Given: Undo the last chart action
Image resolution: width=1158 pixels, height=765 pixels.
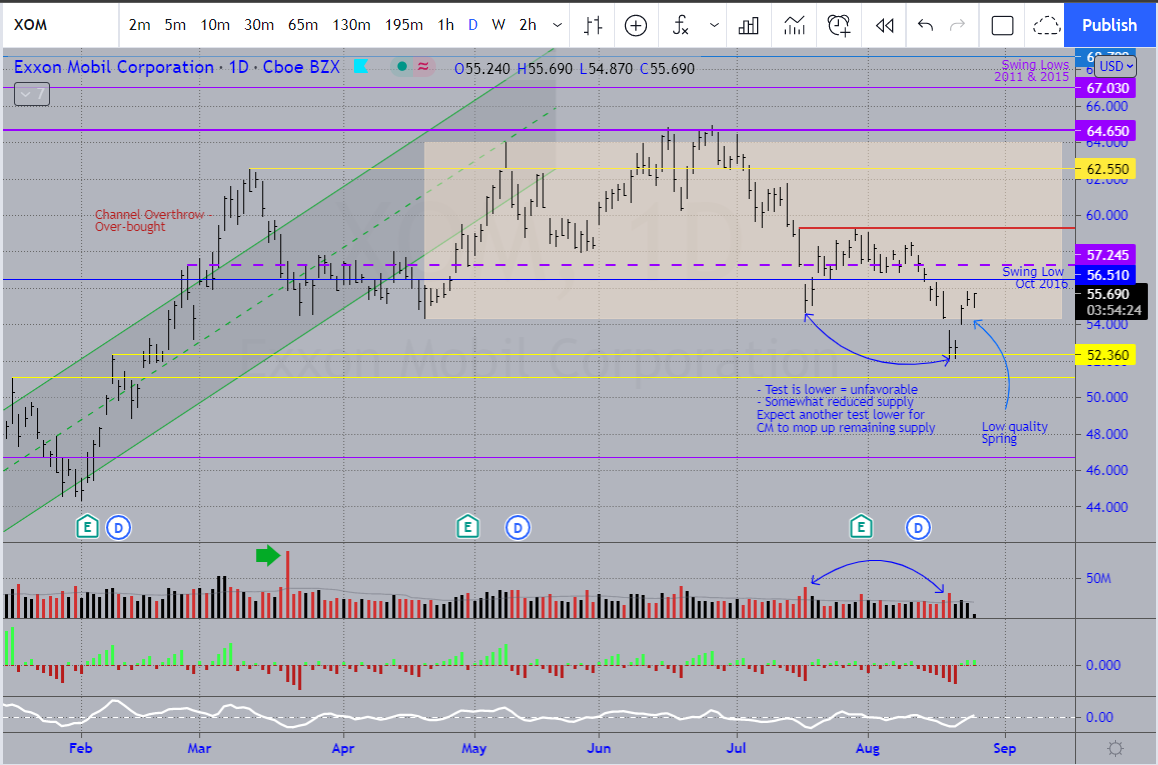Looking at the screenshot, I should [925, 25].
